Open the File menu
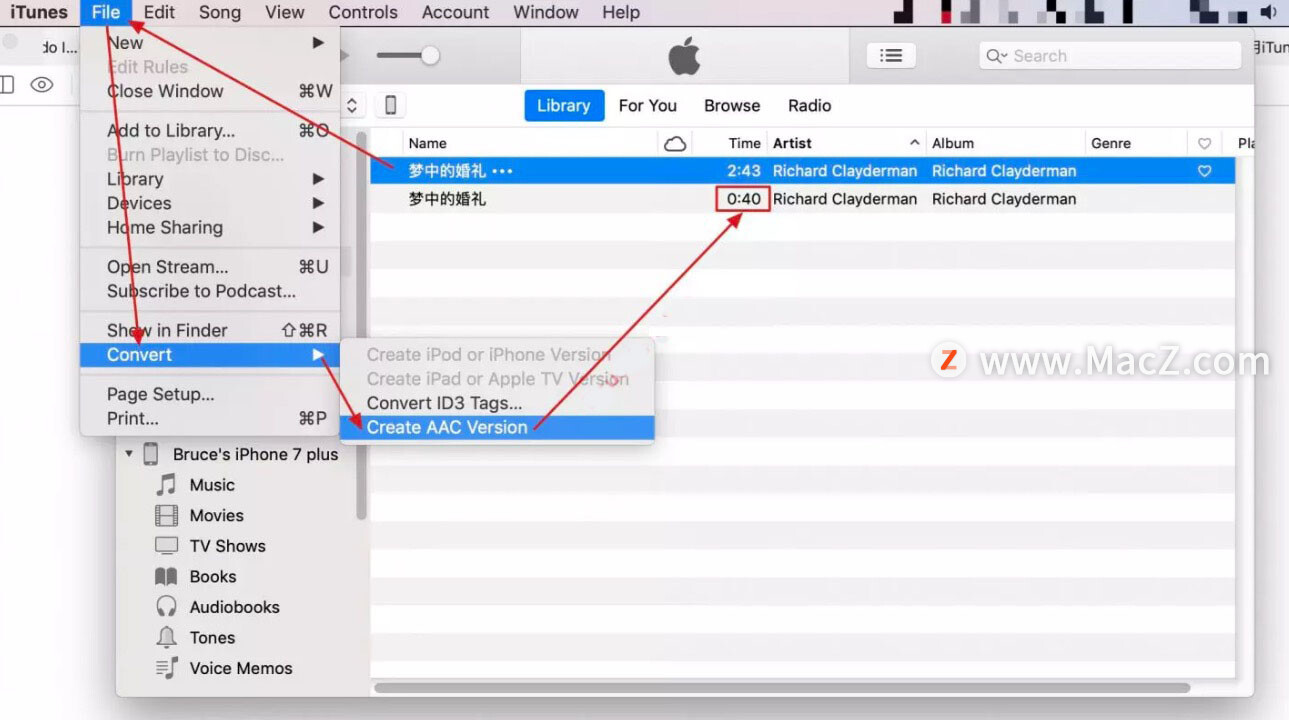 click(105, 12)
